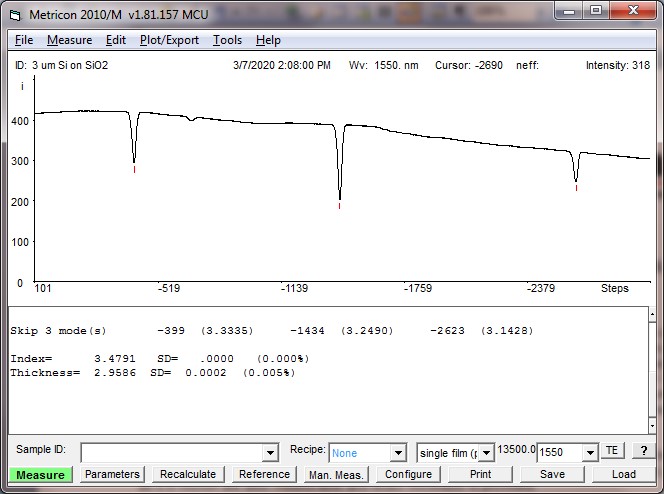The height and width of the screenshot is (494, 664).
Task: Click the results pane scroll down arrow
Action: tap(652, 426)
